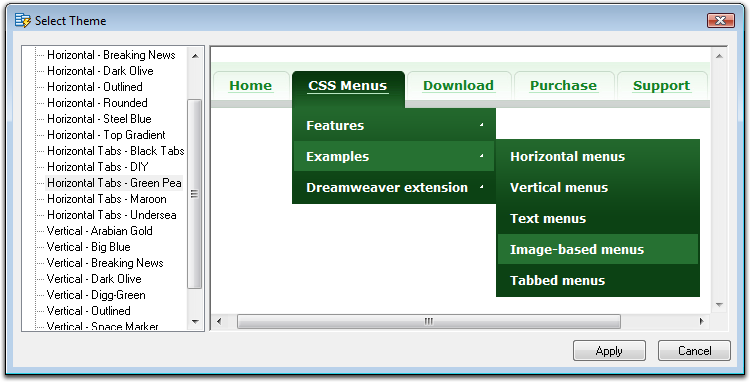Choose Horizontal Tabs - Maroon theme

[x=107, y=199]
